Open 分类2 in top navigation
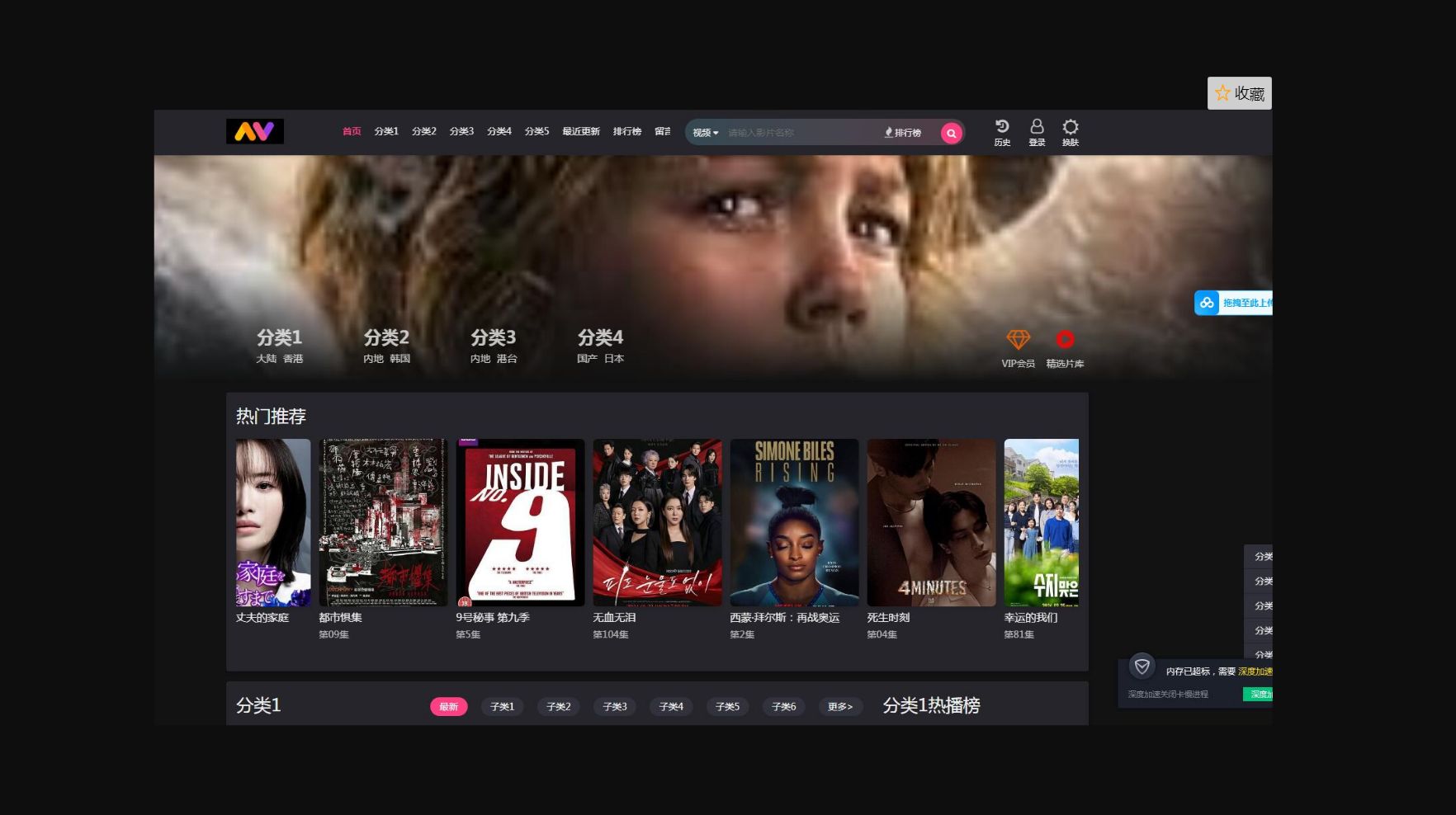Screen dimensions: 1456x815 click(423, 132)
